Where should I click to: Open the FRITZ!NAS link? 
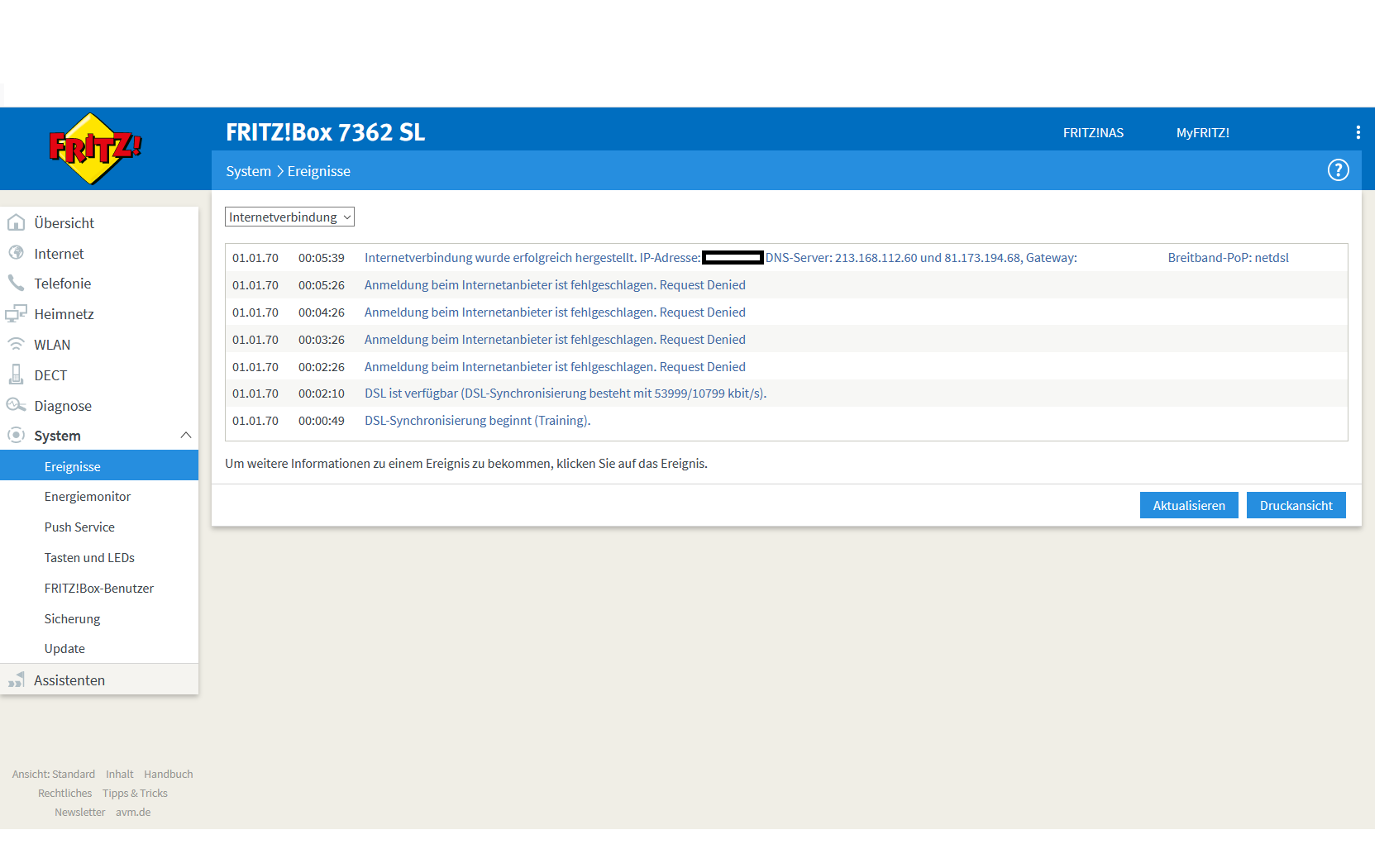(x=1093, y=133)
